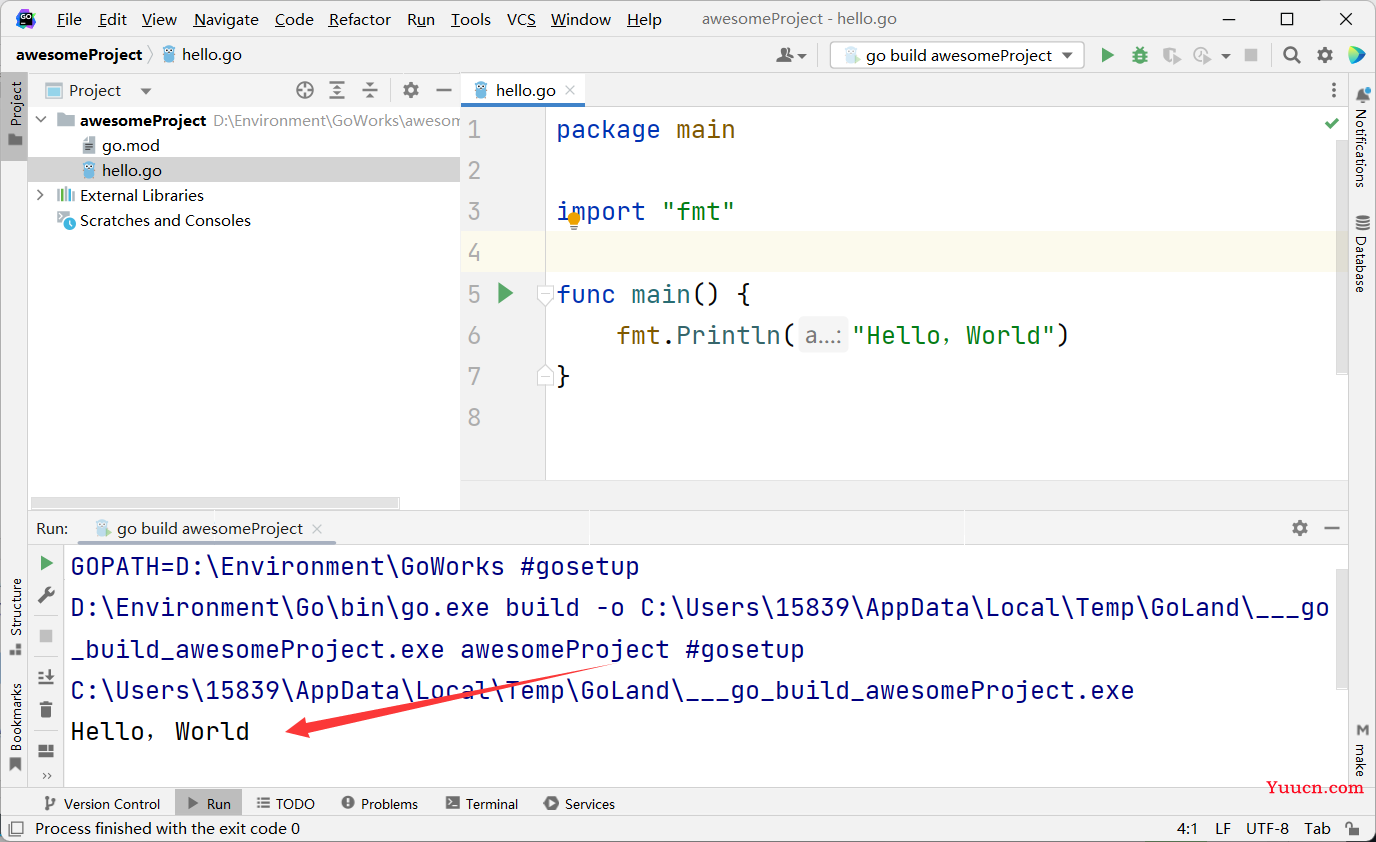The image size is (1376, 842).
Task: Open the VCS menu
Action: coord(521,19)
